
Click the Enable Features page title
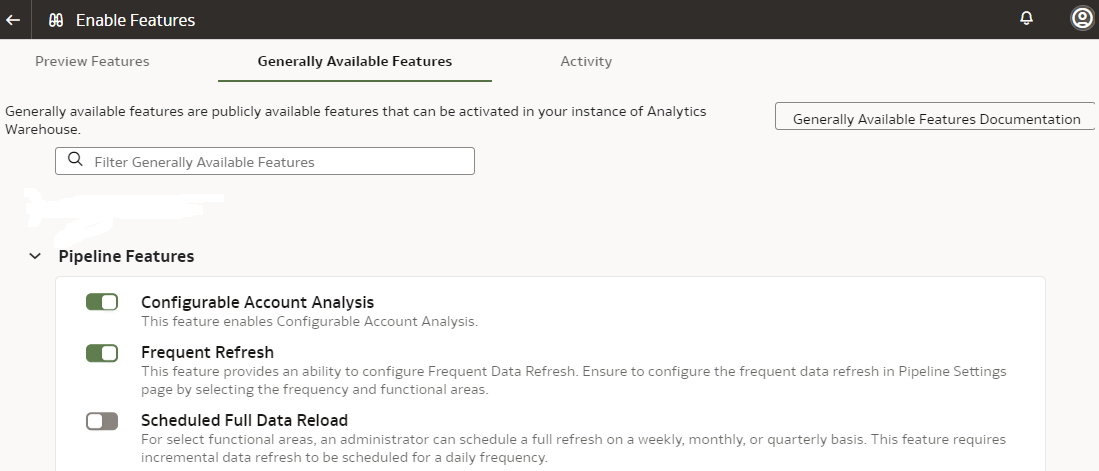click(135, 20)
